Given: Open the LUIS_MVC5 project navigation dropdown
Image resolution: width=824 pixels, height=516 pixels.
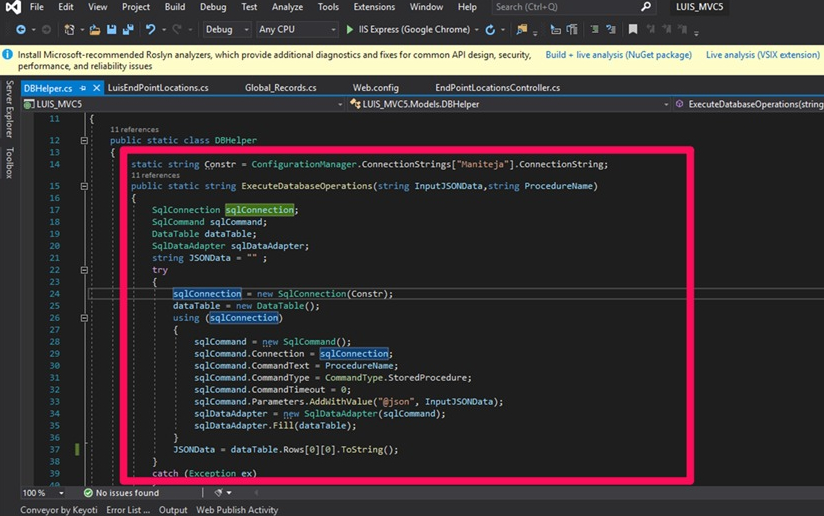Looking at the screenshot, I should click(184, 104).
